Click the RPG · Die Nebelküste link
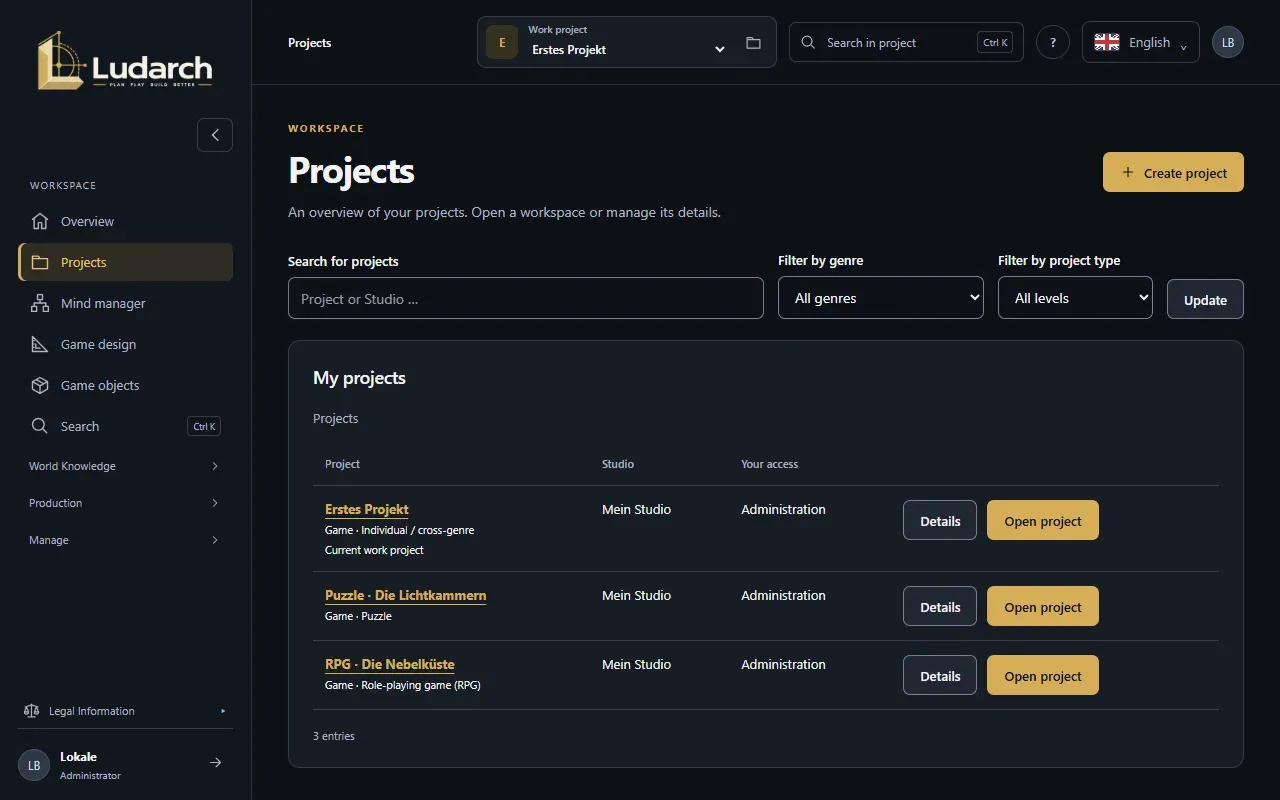 [x=390, y=664]
